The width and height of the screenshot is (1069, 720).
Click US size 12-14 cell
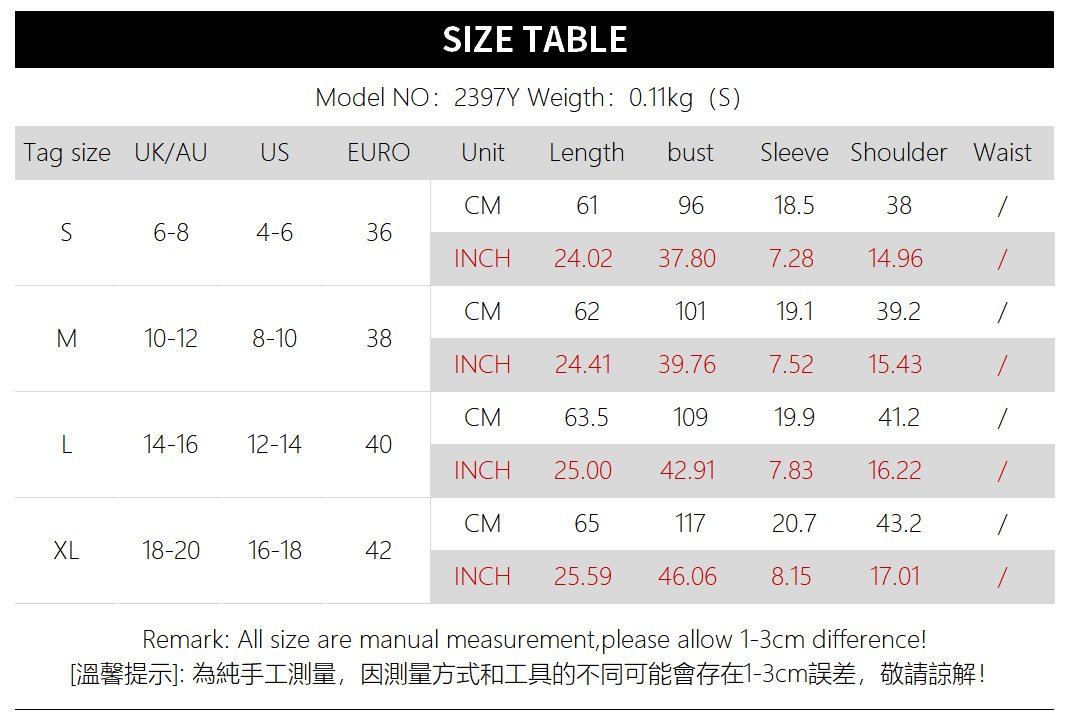[274, 445]
